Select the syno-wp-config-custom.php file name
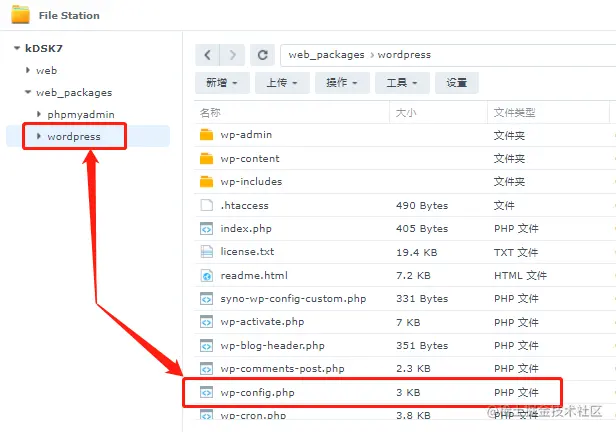This screenshot has height=432, width=616. pos(293,299)
